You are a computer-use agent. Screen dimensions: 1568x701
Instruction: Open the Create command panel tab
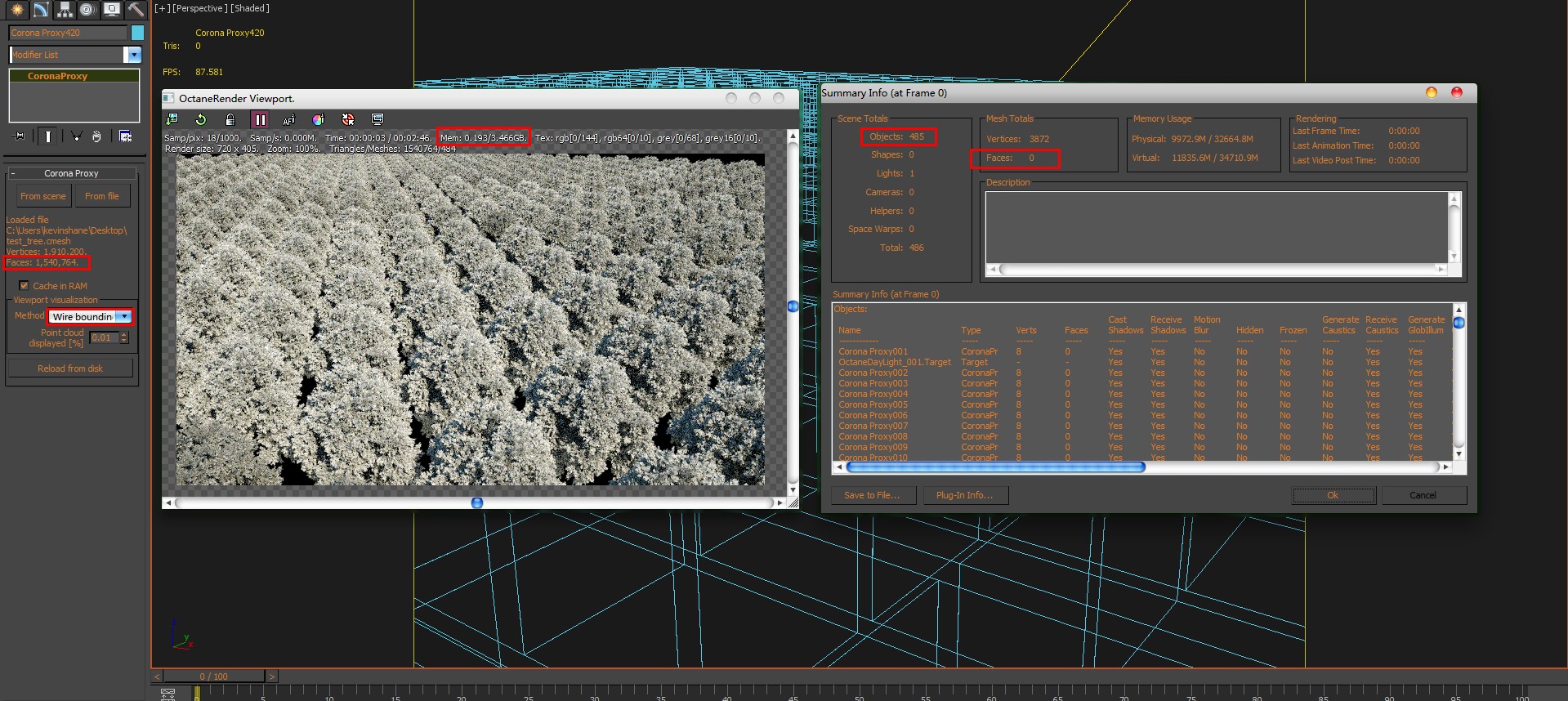pos(16,10)
